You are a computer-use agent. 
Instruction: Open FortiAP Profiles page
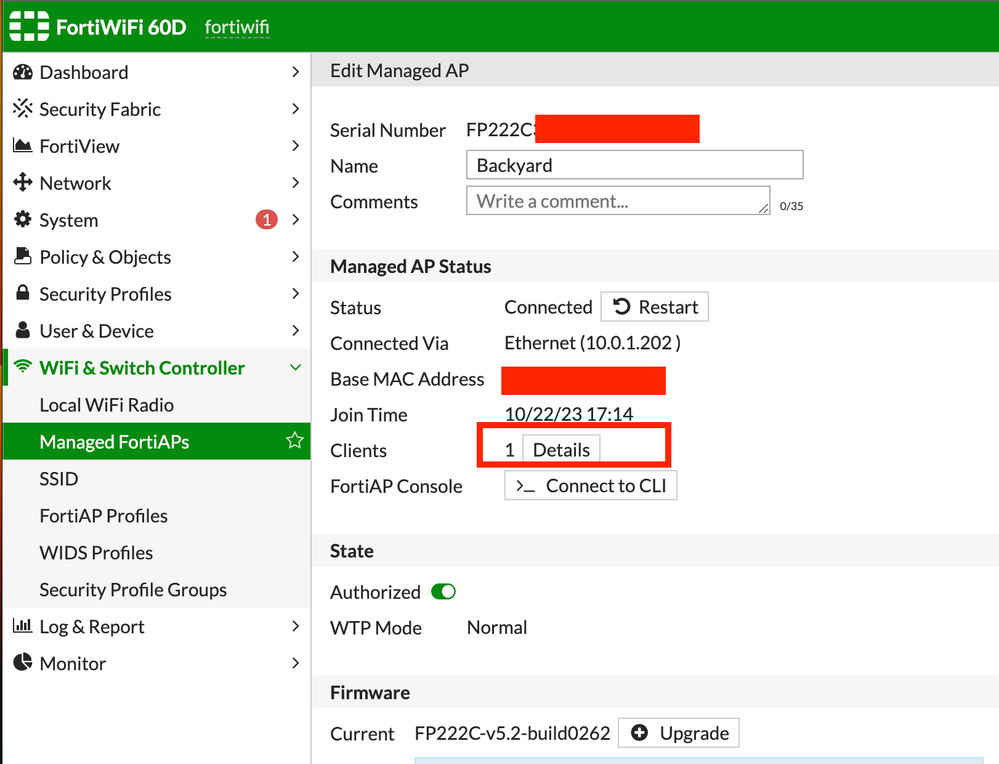(x=103, y=516)
